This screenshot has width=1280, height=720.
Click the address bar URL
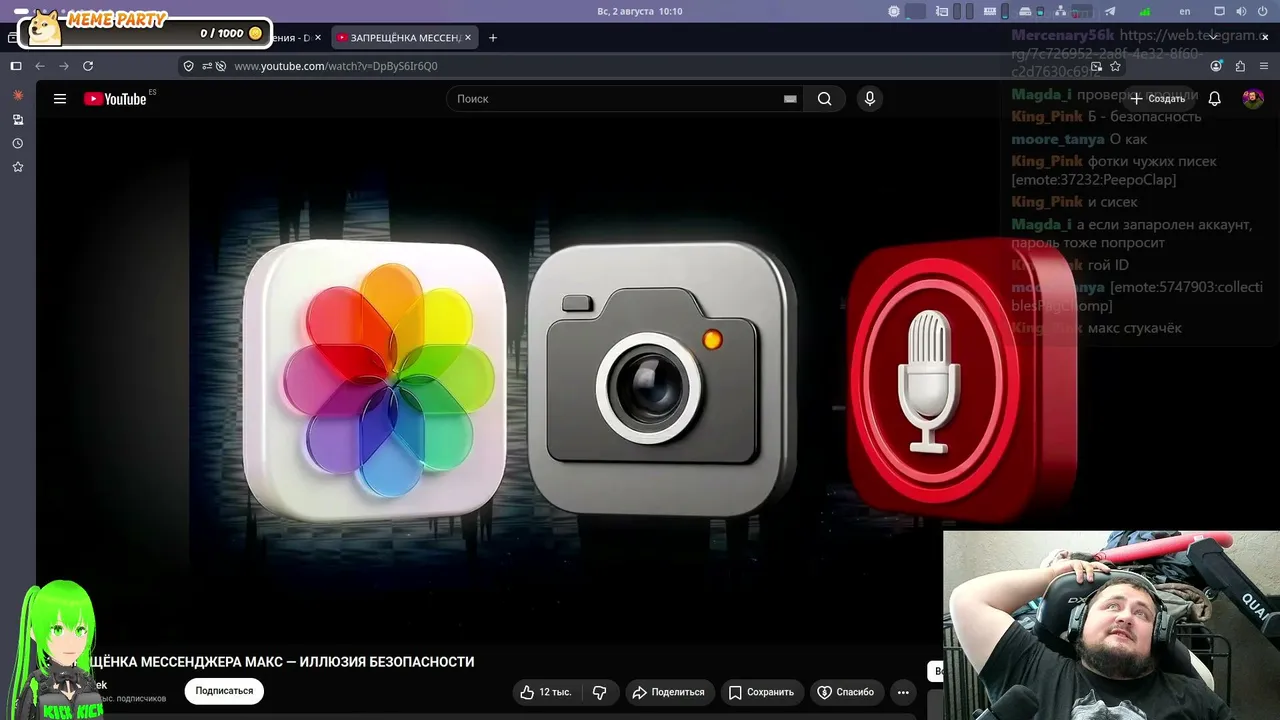[336, 66]
